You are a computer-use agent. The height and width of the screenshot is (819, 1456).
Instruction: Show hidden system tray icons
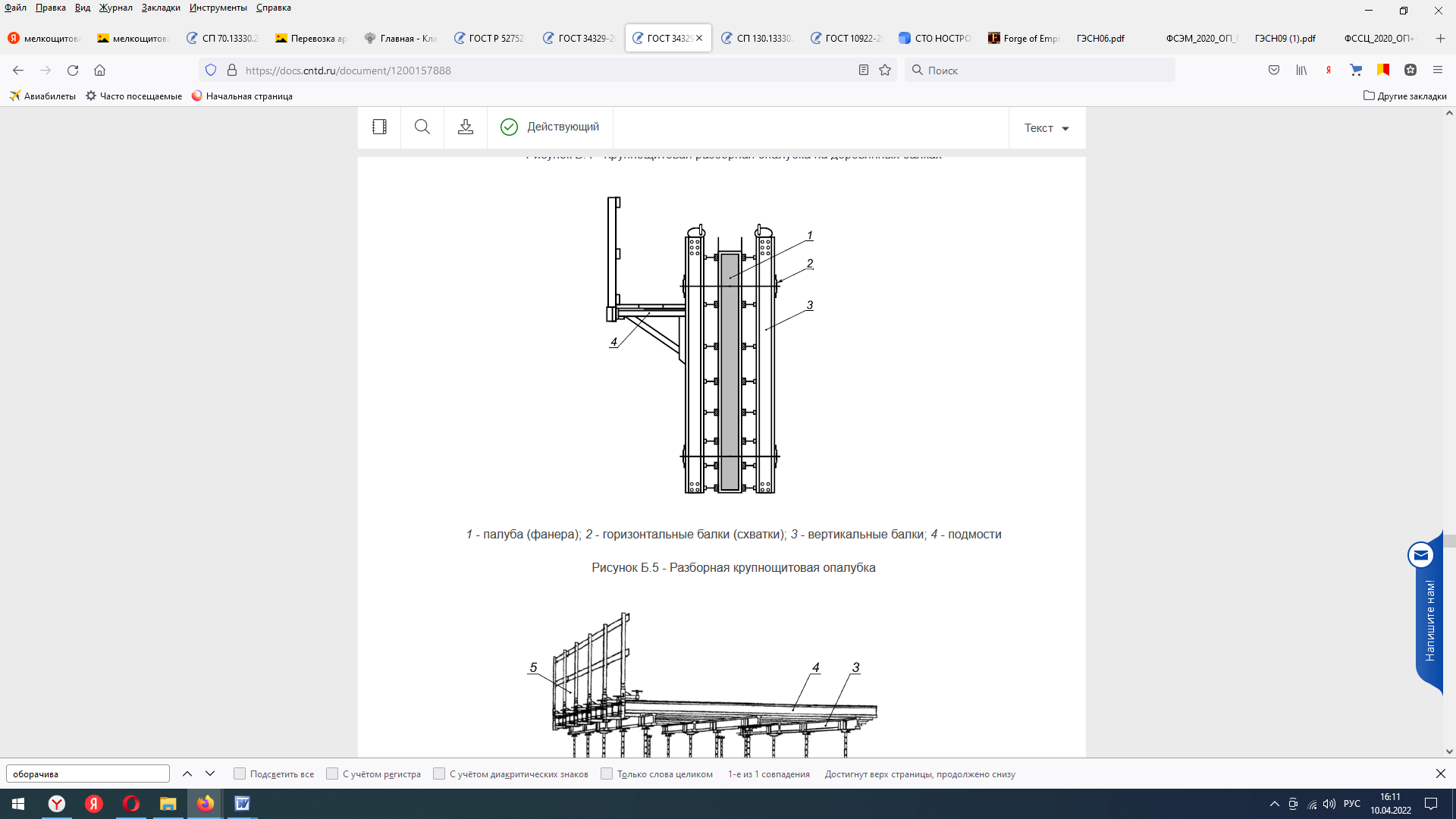(x=1275, y=804)
